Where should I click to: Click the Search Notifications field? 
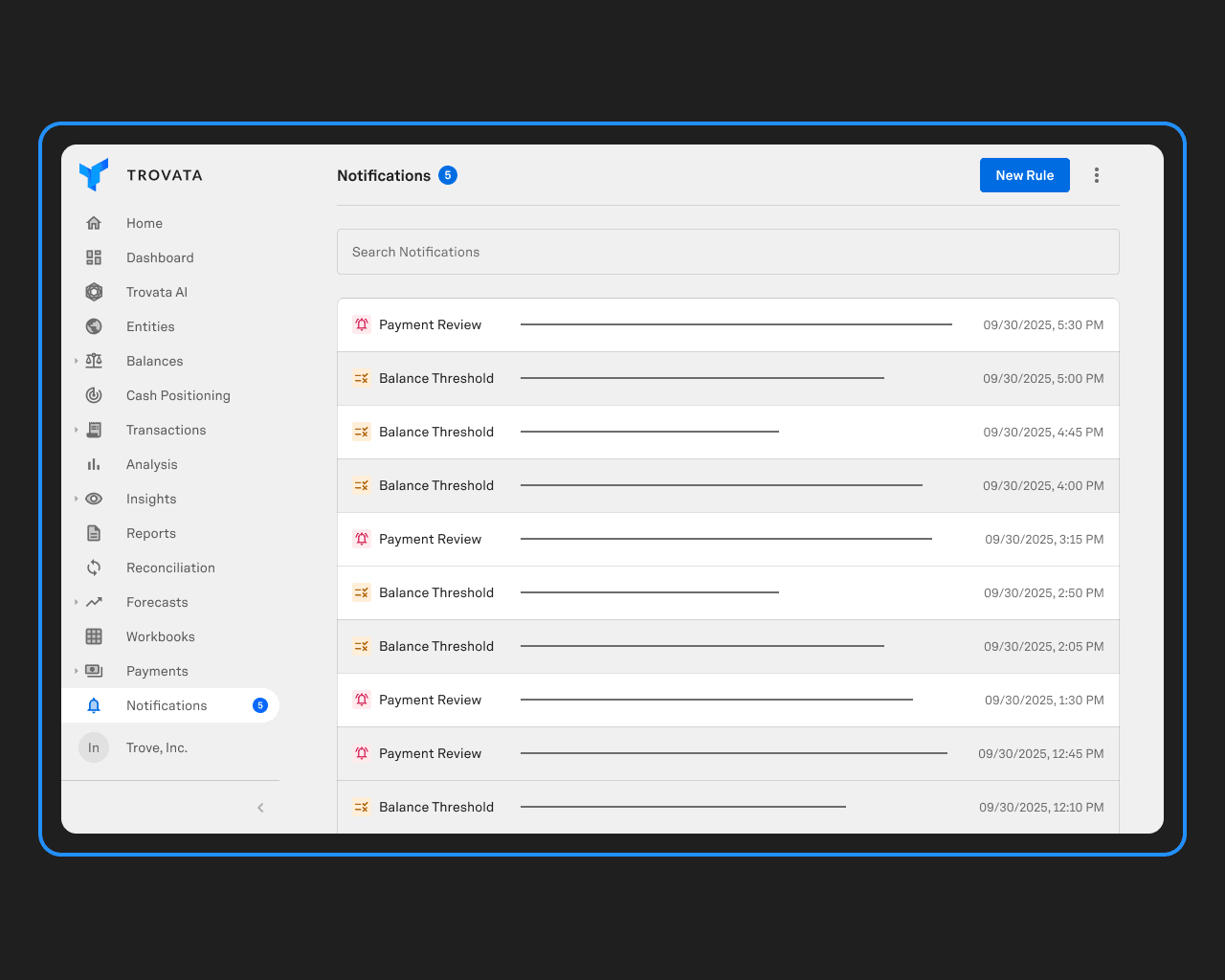point(728,252)
